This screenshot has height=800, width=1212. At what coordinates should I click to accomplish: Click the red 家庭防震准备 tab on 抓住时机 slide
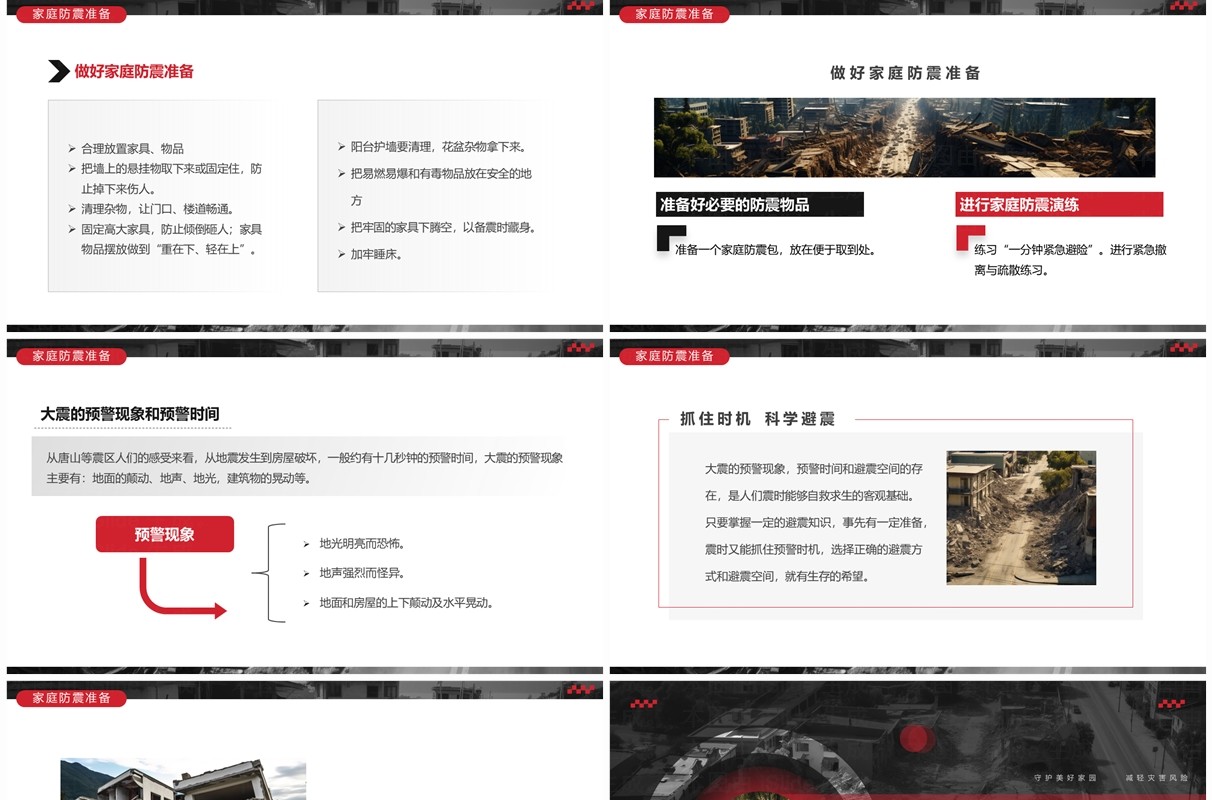pos(674,356)
